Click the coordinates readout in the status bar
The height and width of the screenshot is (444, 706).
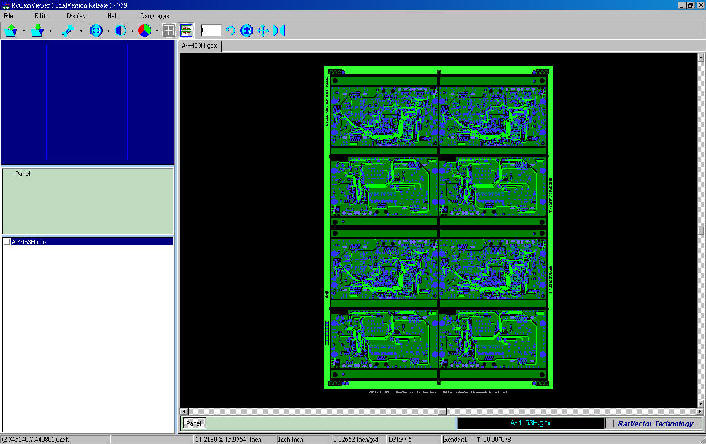[x=35, y=439]
